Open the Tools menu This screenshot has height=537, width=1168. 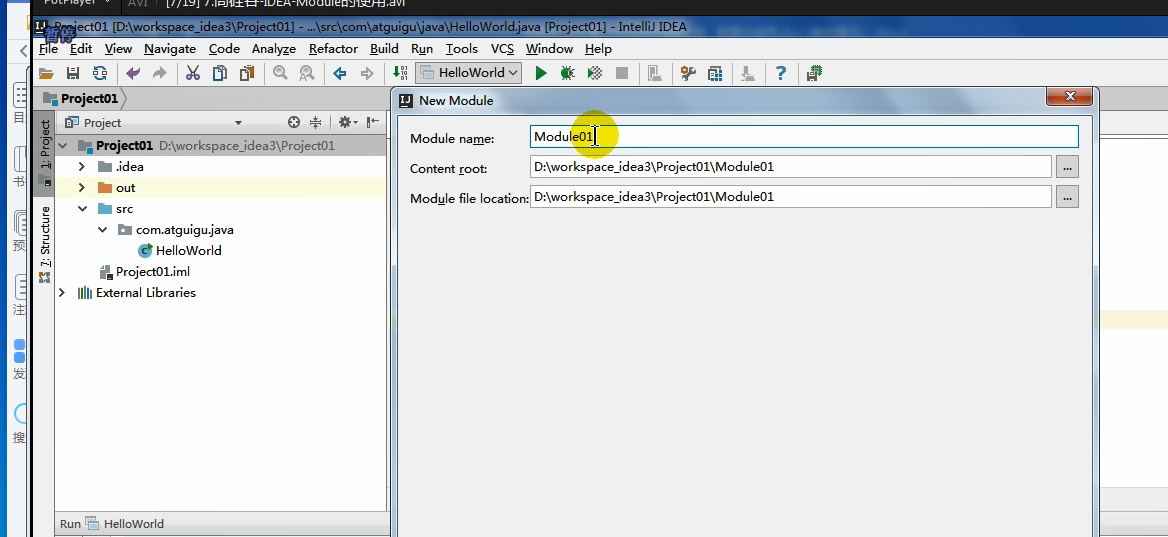pos(462,48)
